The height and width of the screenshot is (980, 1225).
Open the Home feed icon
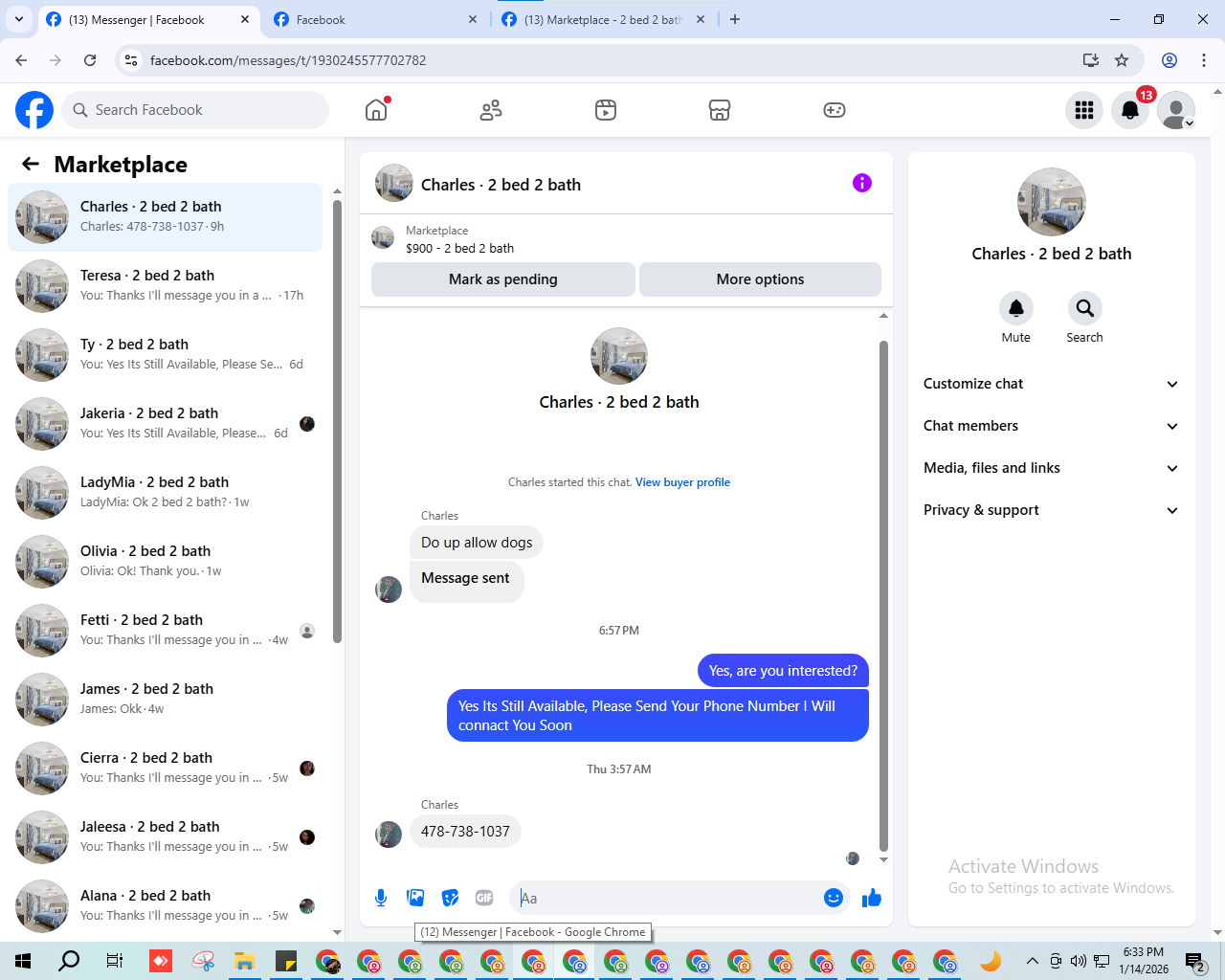[x=376, y=110]
